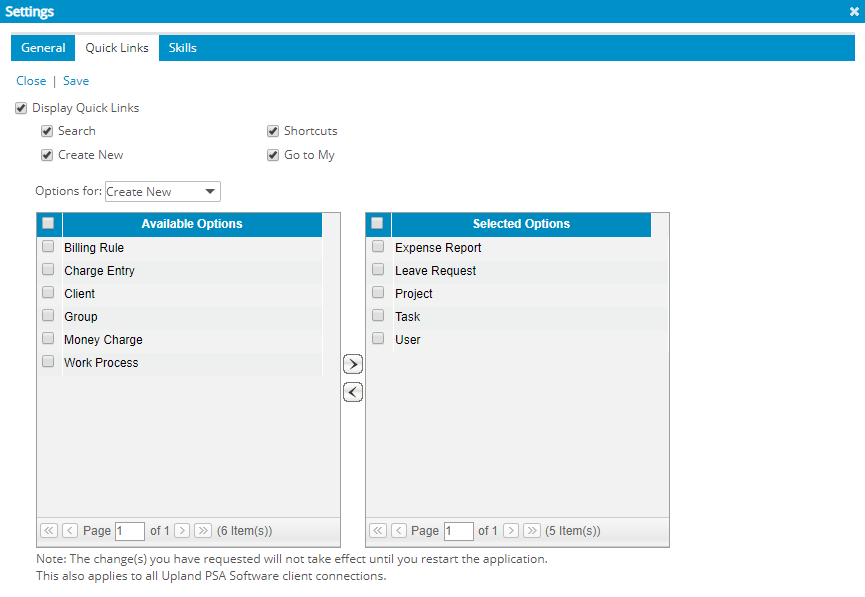Check the Billing Rule option checkbox

tap(48, 247)
